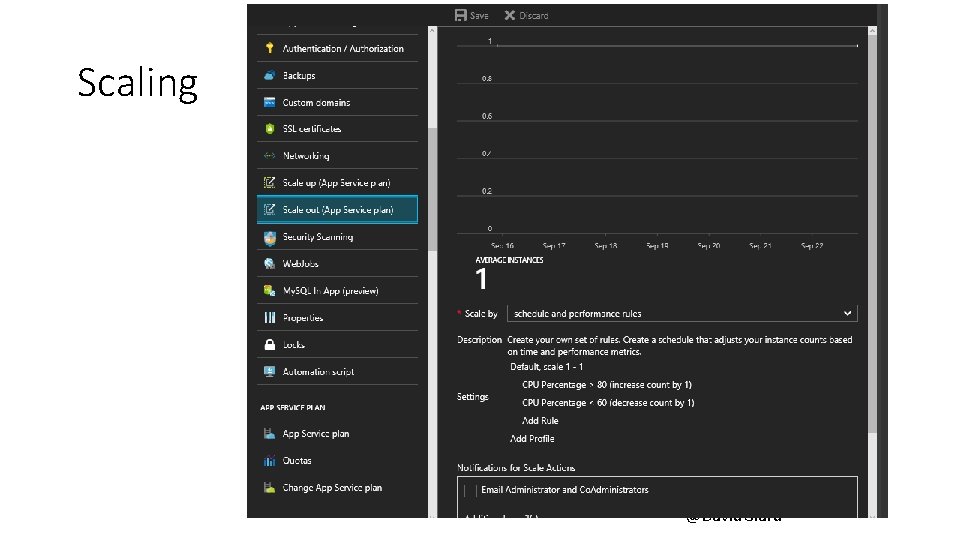Click the Scale out pencil icon
Image resolution: width=960 pixels, height=540 pixels.
click(269, 209)
